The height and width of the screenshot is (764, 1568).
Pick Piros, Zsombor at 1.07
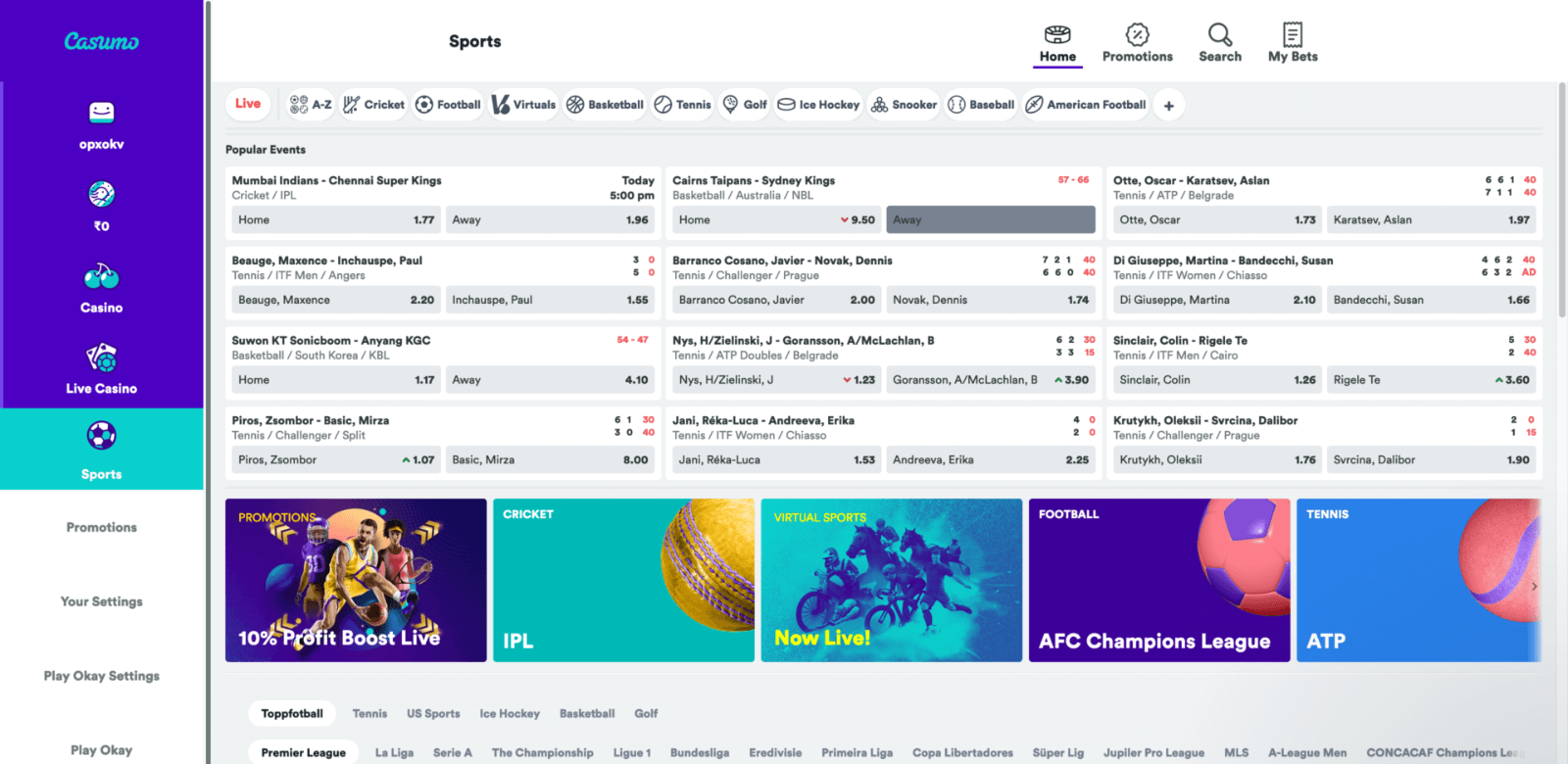(336, 459)
